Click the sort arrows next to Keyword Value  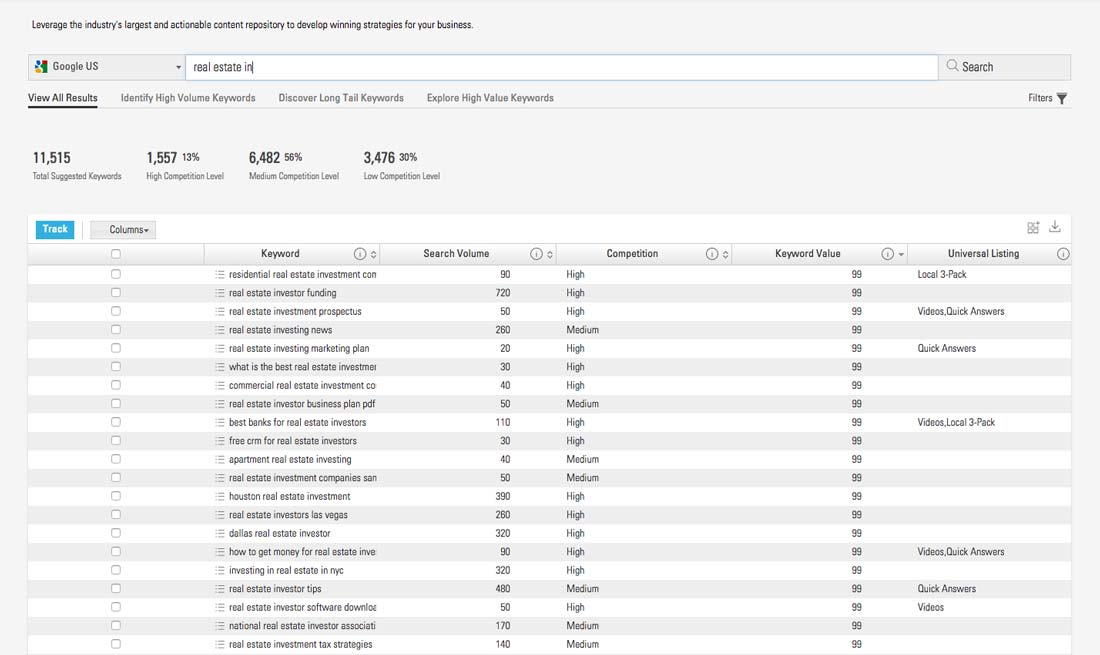902,254
